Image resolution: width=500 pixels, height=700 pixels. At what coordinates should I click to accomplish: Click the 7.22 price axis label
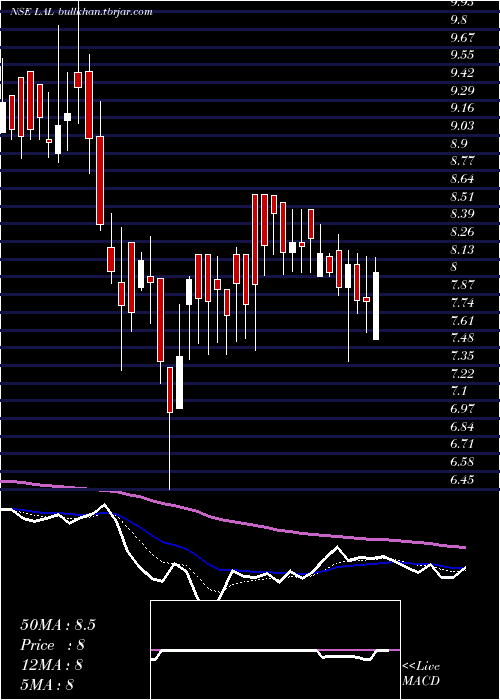tap(462, 374)
